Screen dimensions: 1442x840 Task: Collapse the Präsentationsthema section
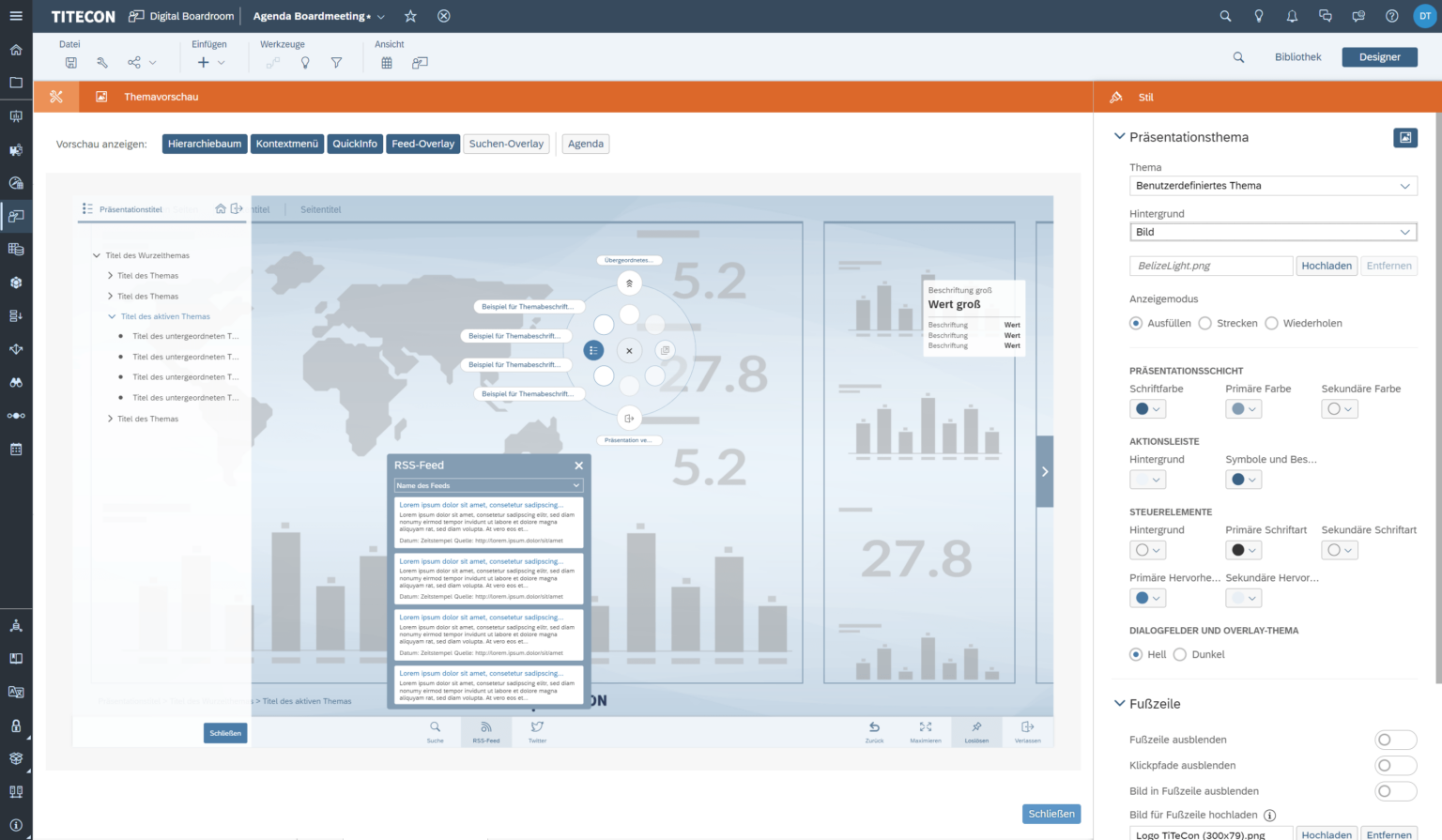point(1119,136)
